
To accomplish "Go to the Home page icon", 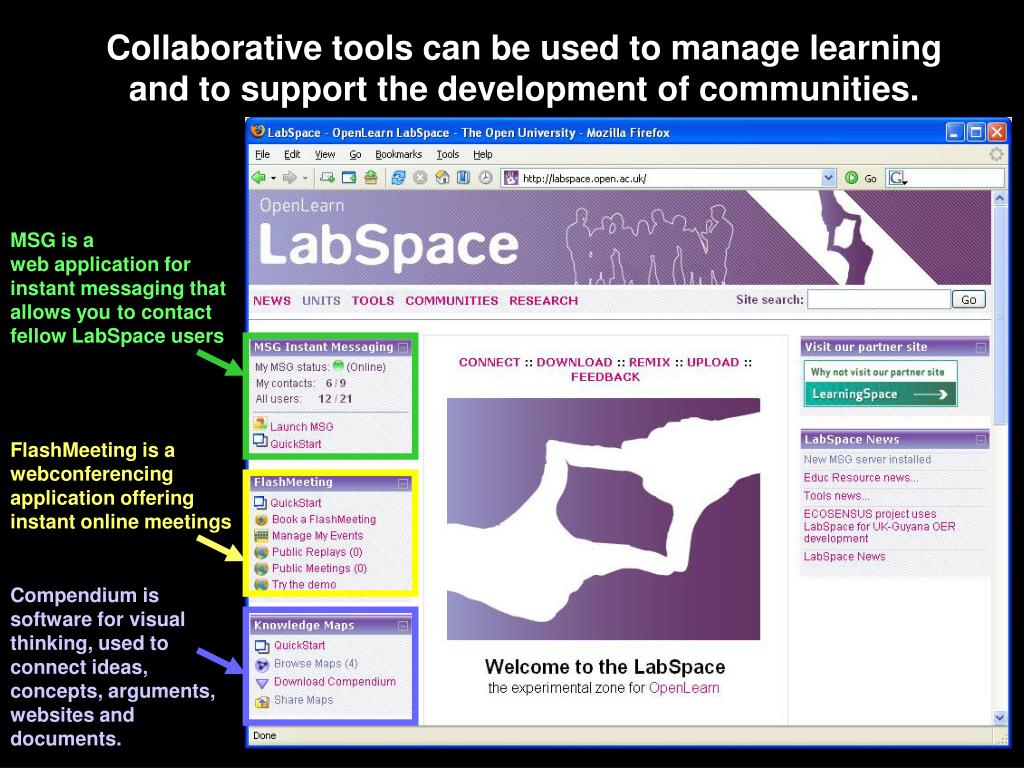I will [442, 178].
